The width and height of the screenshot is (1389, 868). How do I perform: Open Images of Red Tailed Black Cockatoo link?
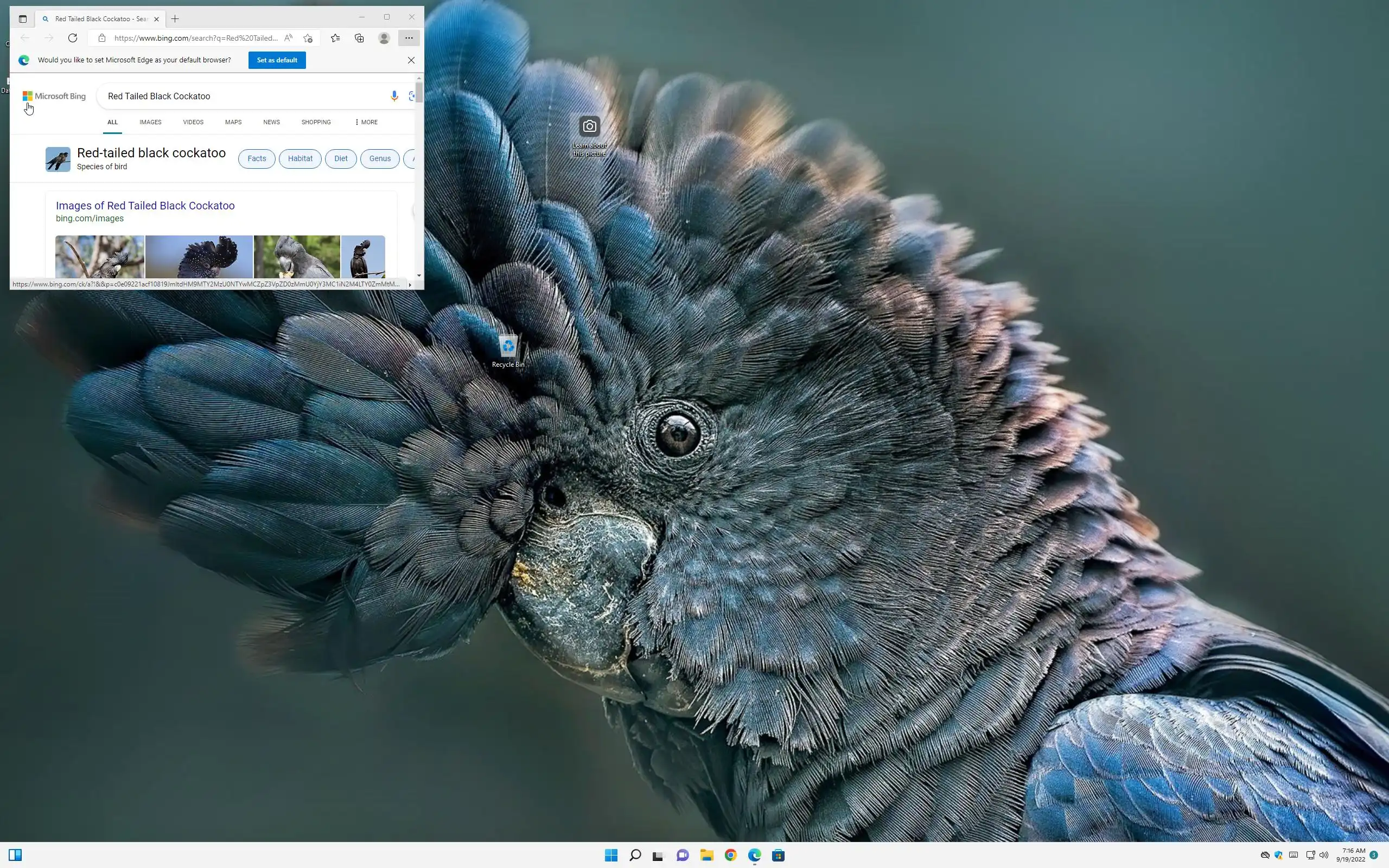point(145,206)
